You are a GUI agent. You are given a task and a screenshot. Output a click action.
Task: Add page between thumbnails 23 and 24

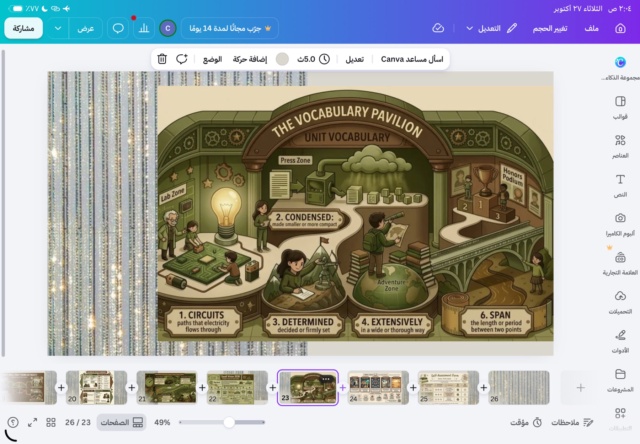click(x=343, y=388)
